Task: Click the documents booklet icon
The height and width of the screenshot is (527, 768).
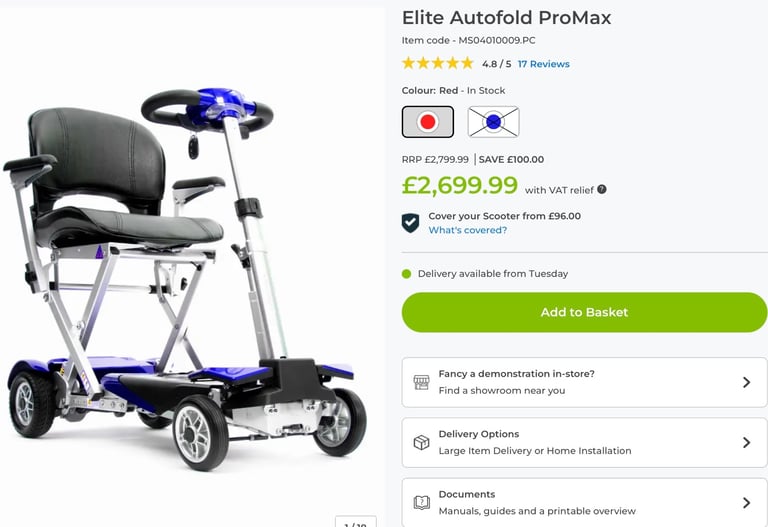Action: point(421,503)
